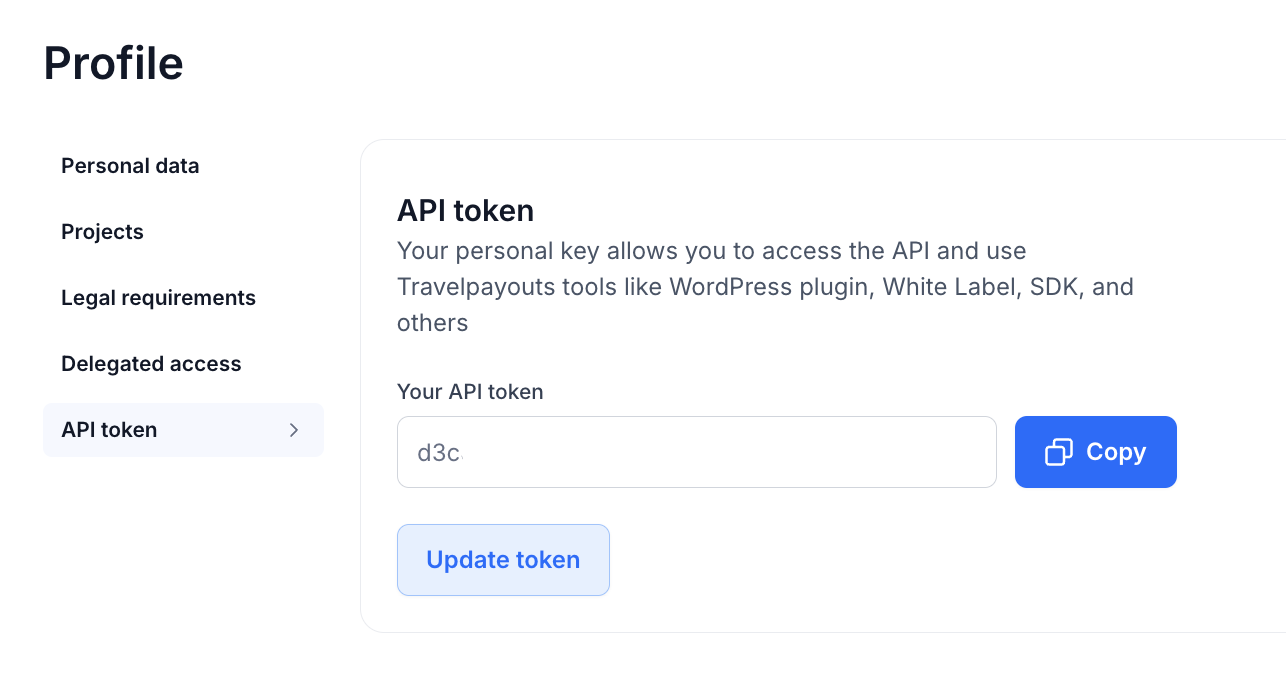Click the Your personal key description sentence
Viewport: 1286px width, 682px height.
coord(765,287)
